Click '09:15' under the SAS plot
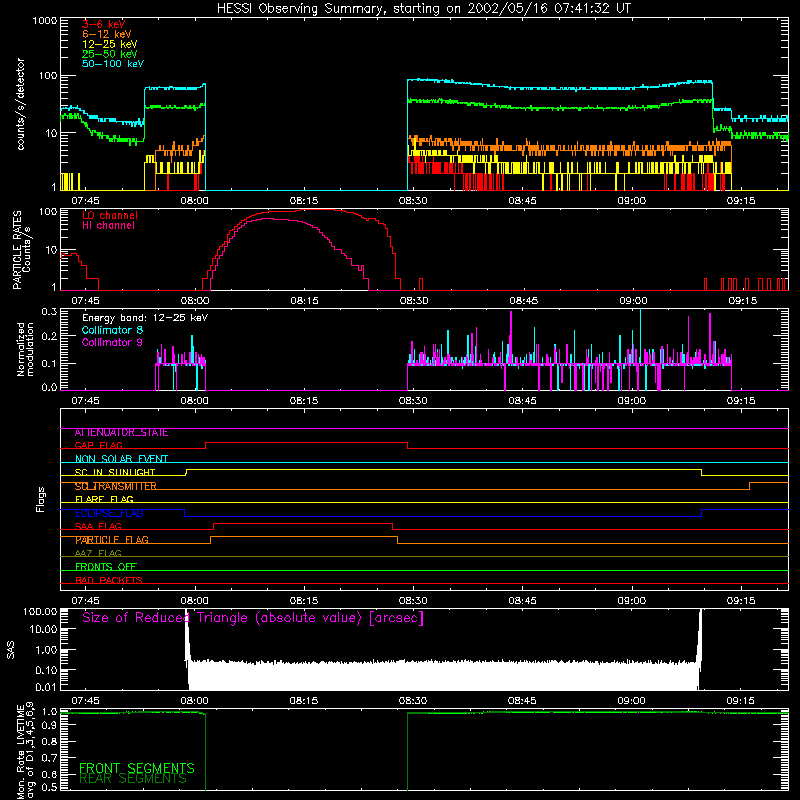Image resolution: width=800 pixels, height=800 pixels. pyautogui.click(x=740, y=701)
